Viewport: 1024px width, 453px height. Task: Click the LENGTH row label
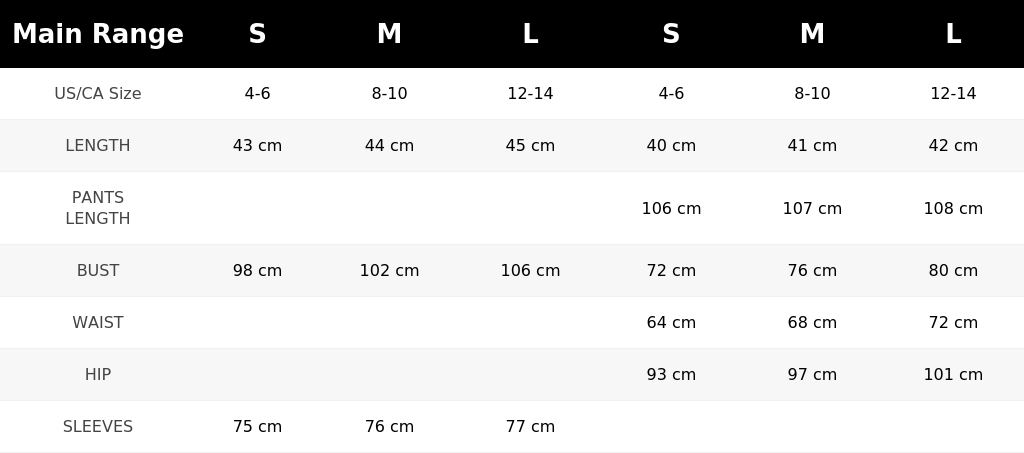(98, 146)
